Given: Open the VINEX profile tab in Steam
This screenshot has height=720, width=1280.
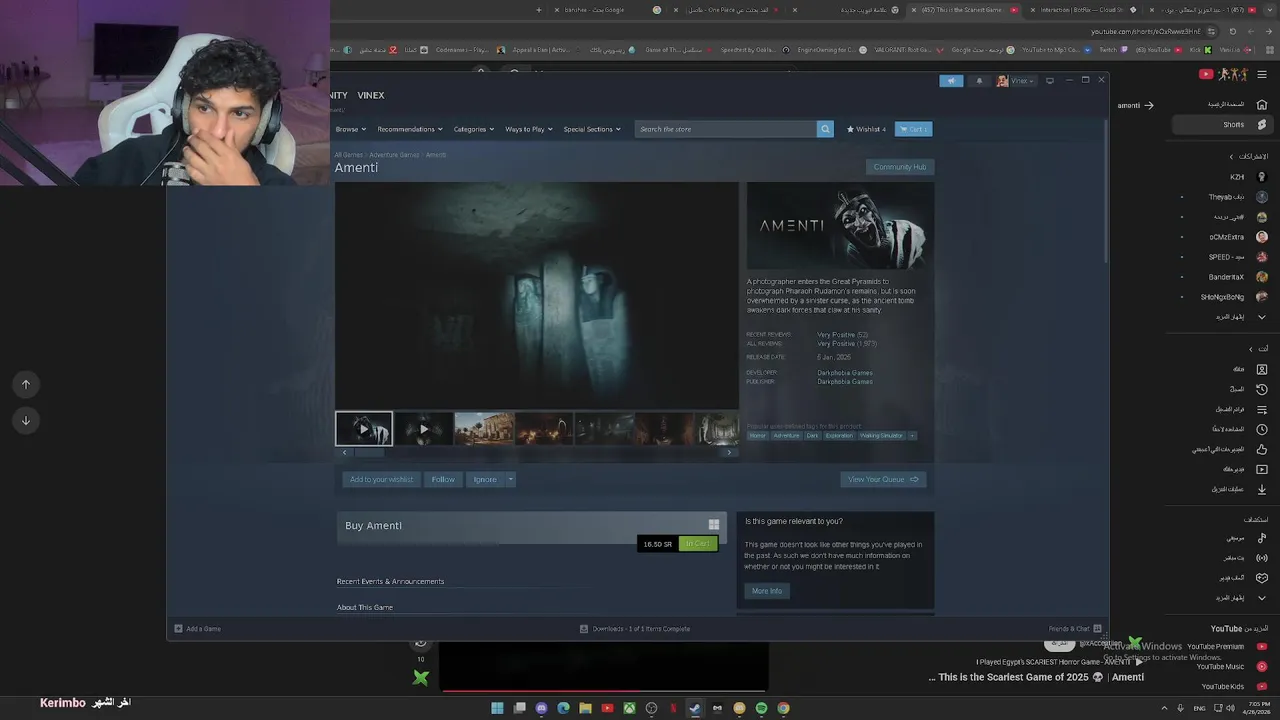Looking at the screenshot, I should [371, 95].
